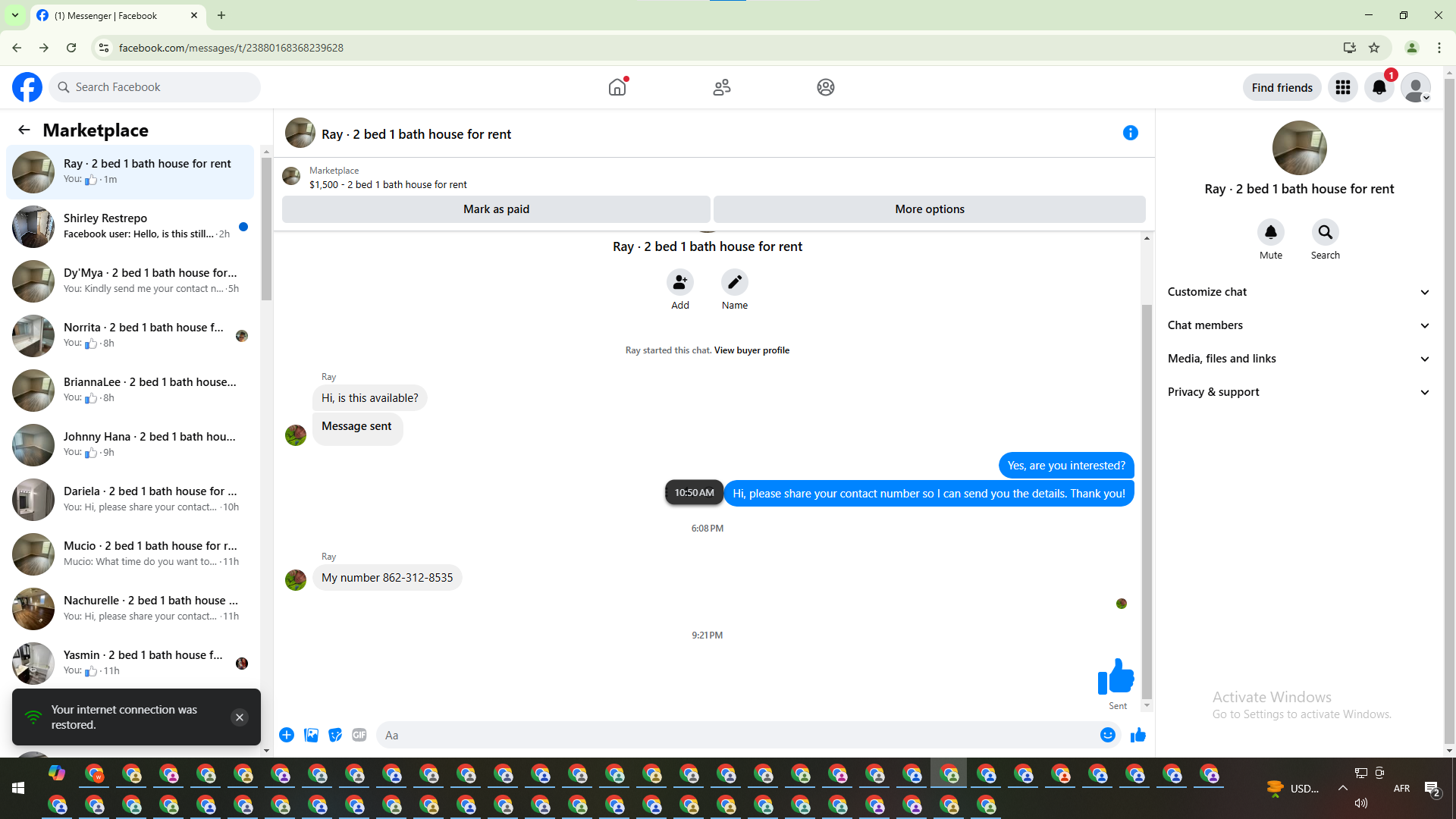1456x819 pixels.
Task: Open the $1,500 Marketplace listing link
Action: pyautogui.click(x=388, y=184)
